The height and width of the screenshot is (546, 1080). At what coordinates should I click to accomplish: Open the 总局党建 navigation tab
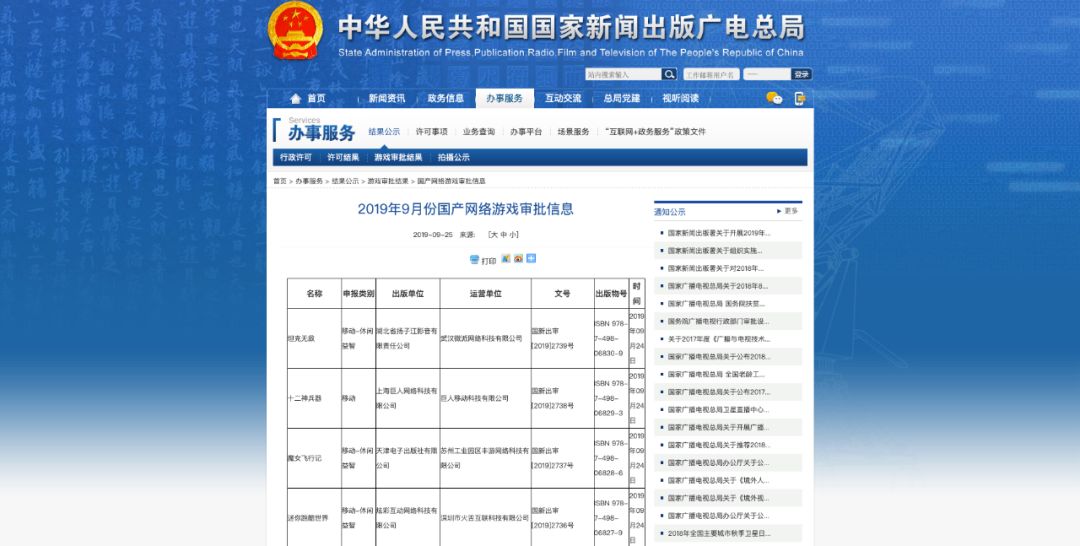(x=622, y=98)
